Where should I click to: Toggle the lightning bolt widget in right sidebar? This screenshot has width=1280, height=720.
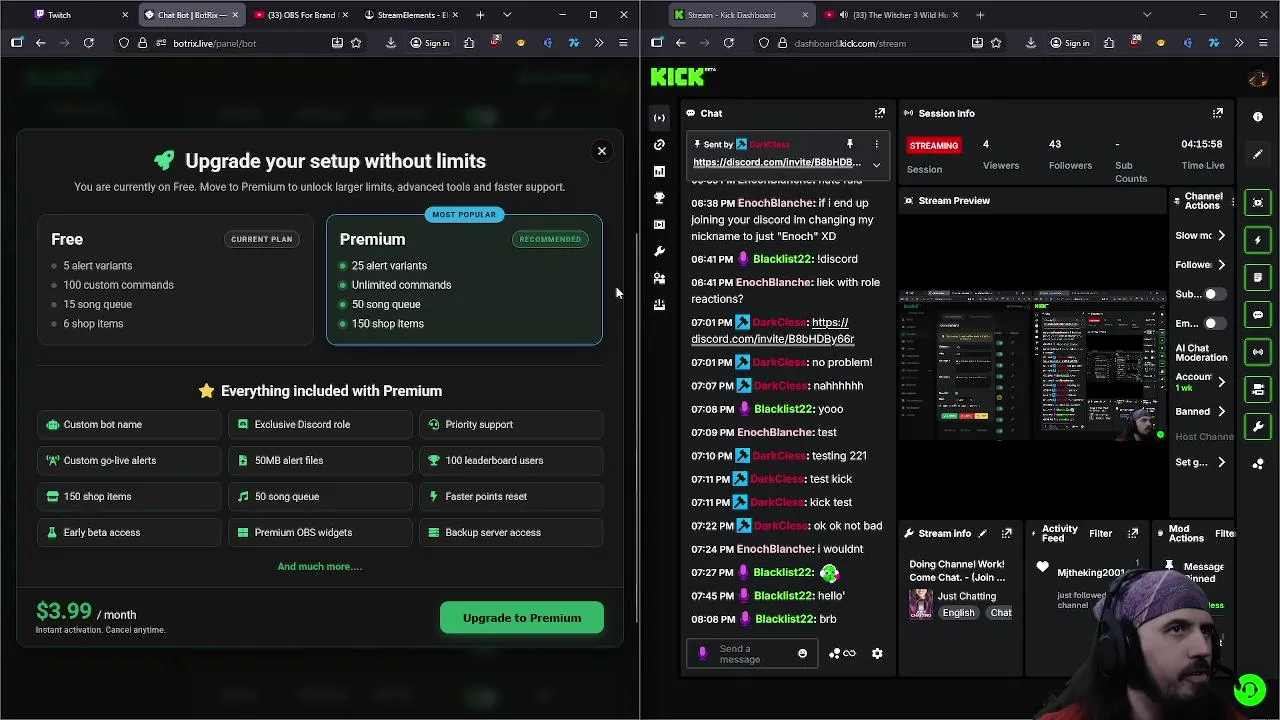(1258, 240)
